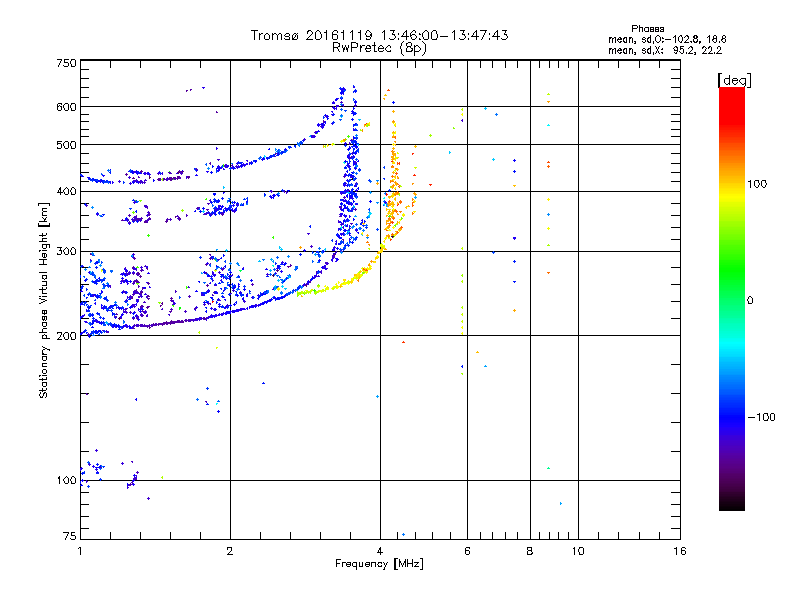Click the 'RwPretec (8p)' subtitle
This screenshot has height=600, width=800.
pos(379,48)
